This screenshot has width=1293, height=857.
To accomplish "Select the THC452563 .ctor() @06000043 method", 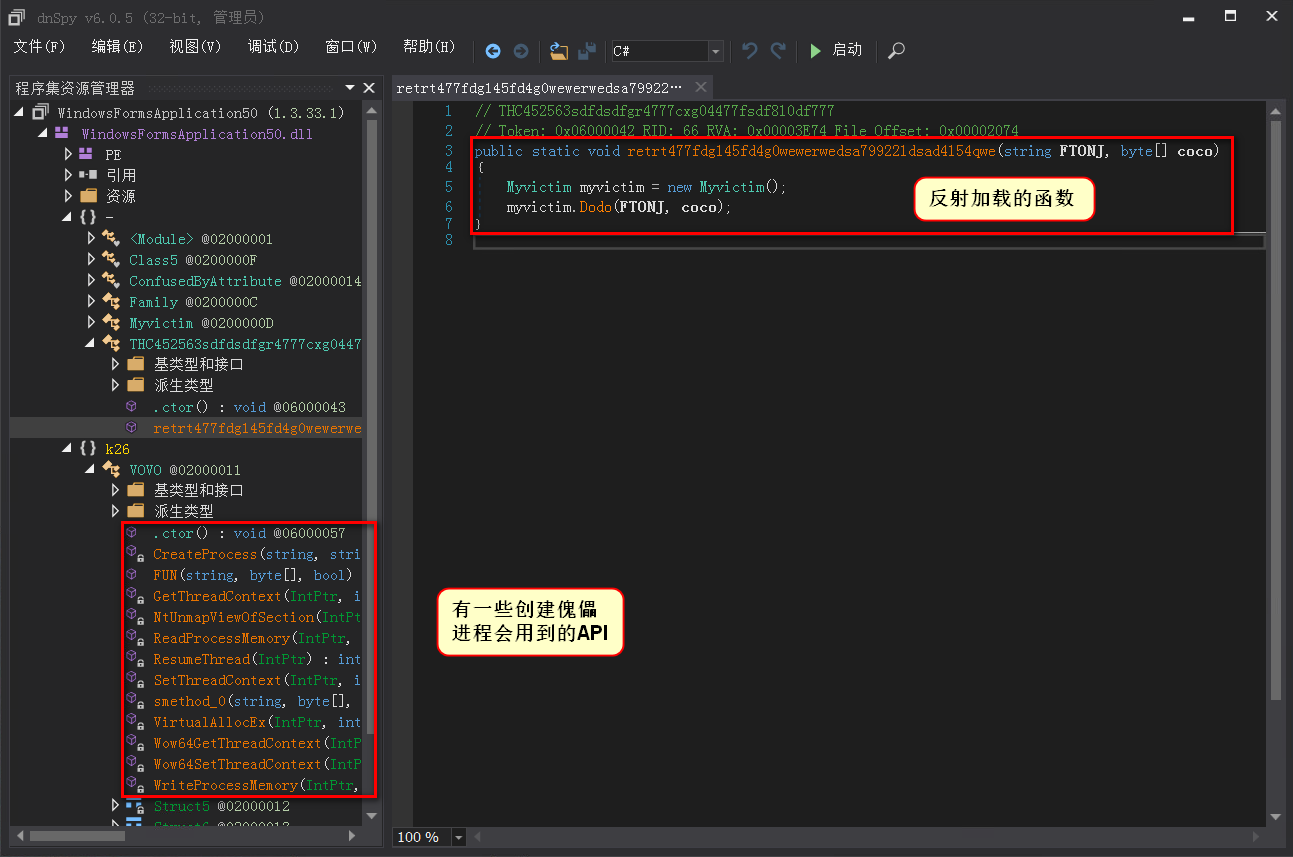I will (x=249, y=407).
